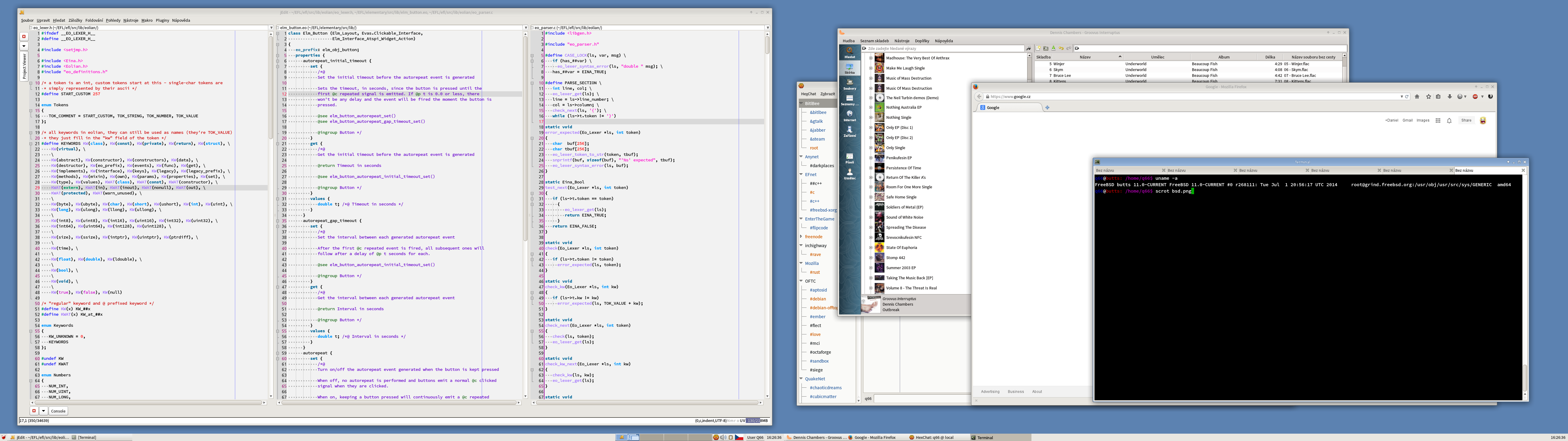Screen dimensions: 1568x441
Task: Click Firefox back arrow button
Action: (x=979, y=96)
